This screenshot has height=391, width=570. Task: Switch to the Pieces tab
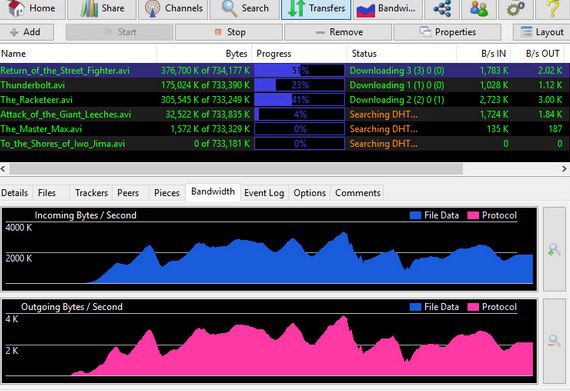coord(166,193)
